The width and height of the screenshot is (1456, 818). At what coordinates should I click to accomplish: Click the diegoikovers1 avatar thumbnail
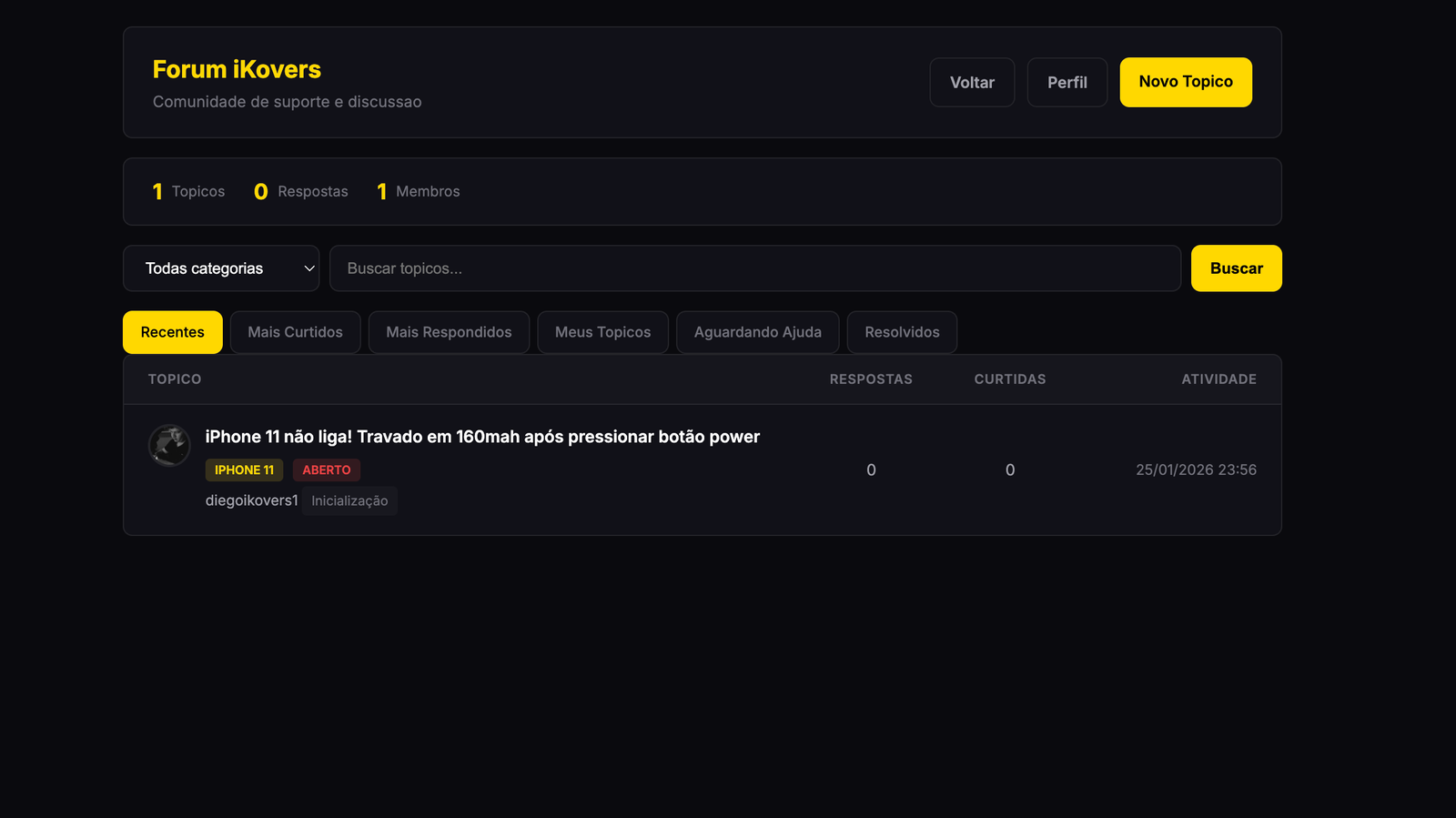[169, 446]
